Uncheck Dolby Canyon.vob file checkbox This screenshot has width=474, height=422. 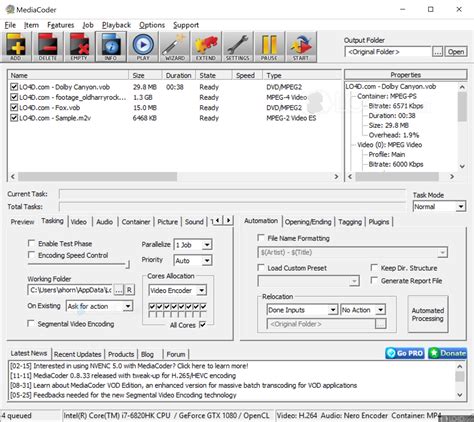[x=14, y=87]
